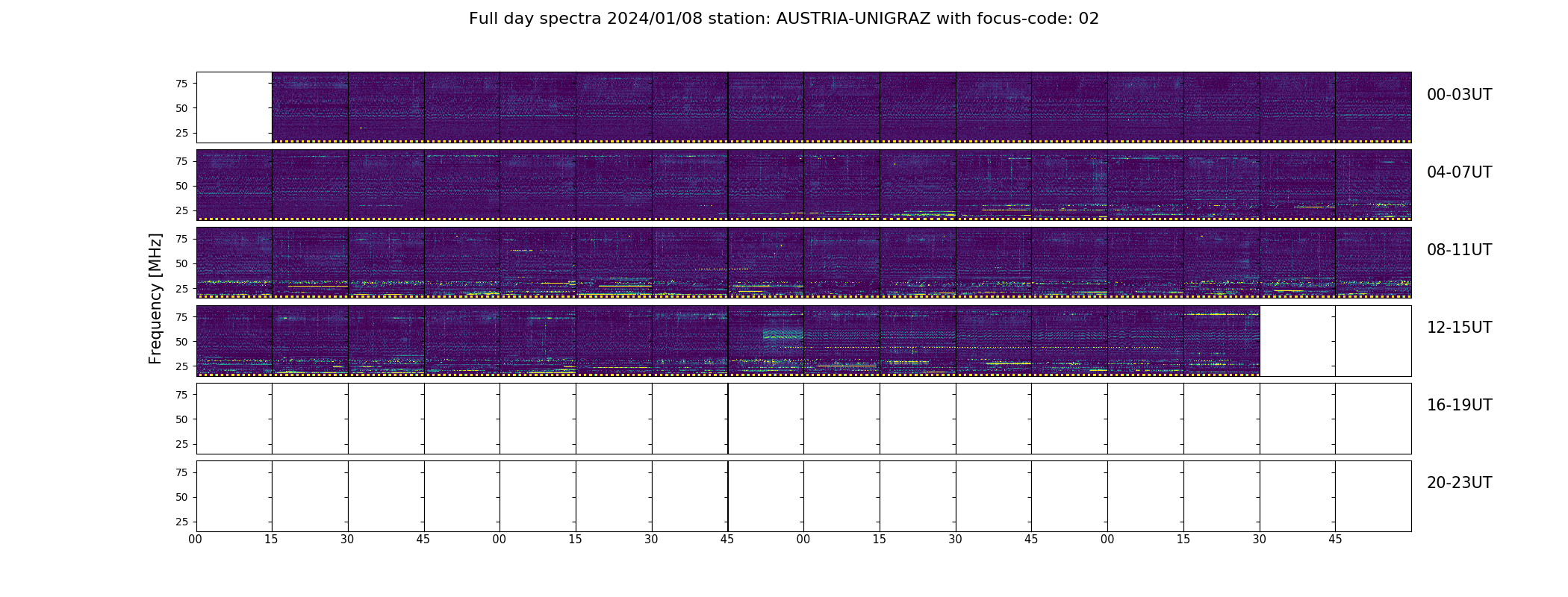The width and height of the screenshot is (1568, 597).
Task: Click the 50 tick of the 00-03UT row
Action: pos(181,108)
